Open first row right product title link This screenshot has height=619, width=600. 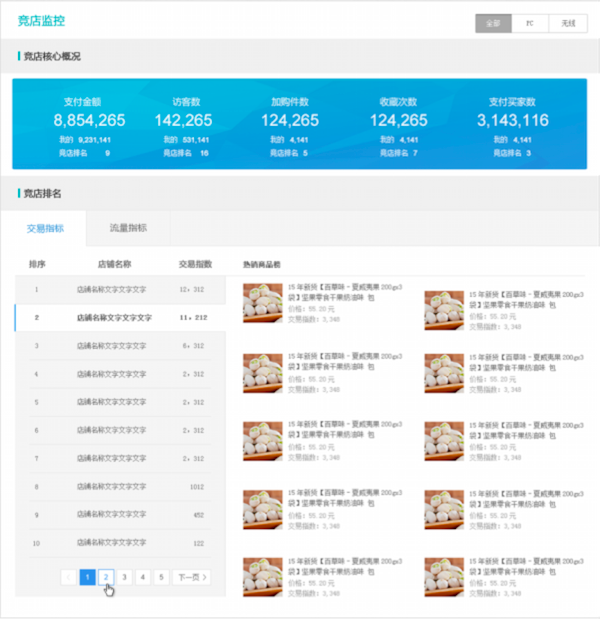527,300
